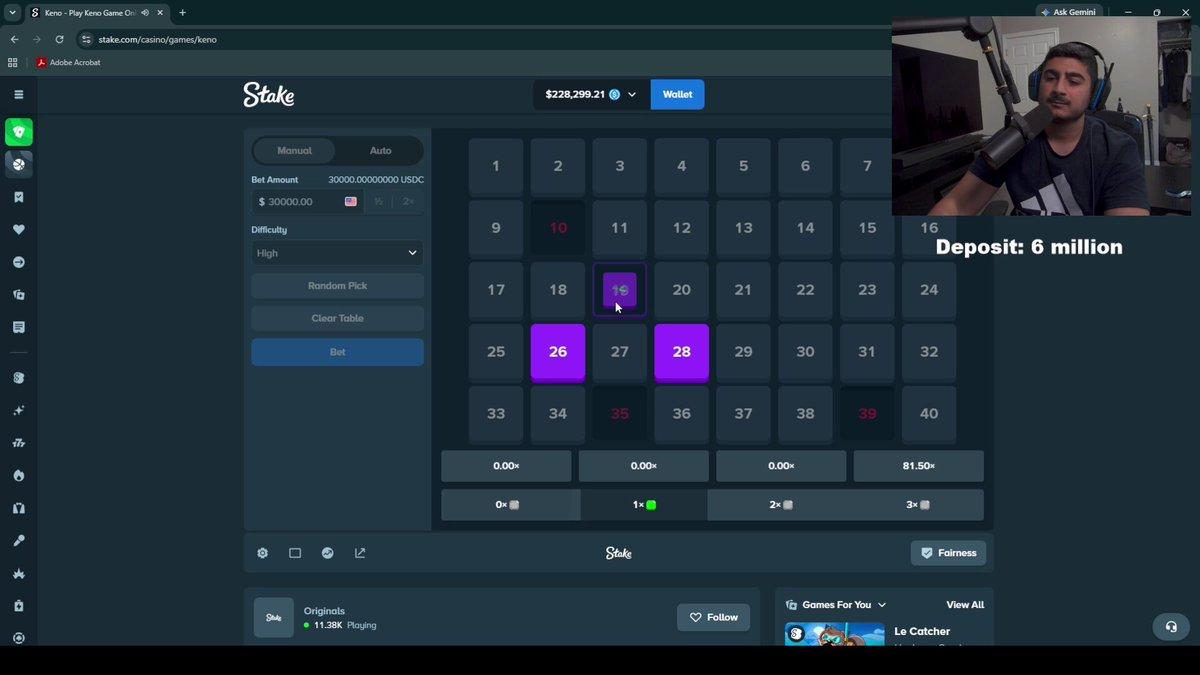Open the crown flame sidebar icon
The image size is (1200, 675).
pos(18,573)
